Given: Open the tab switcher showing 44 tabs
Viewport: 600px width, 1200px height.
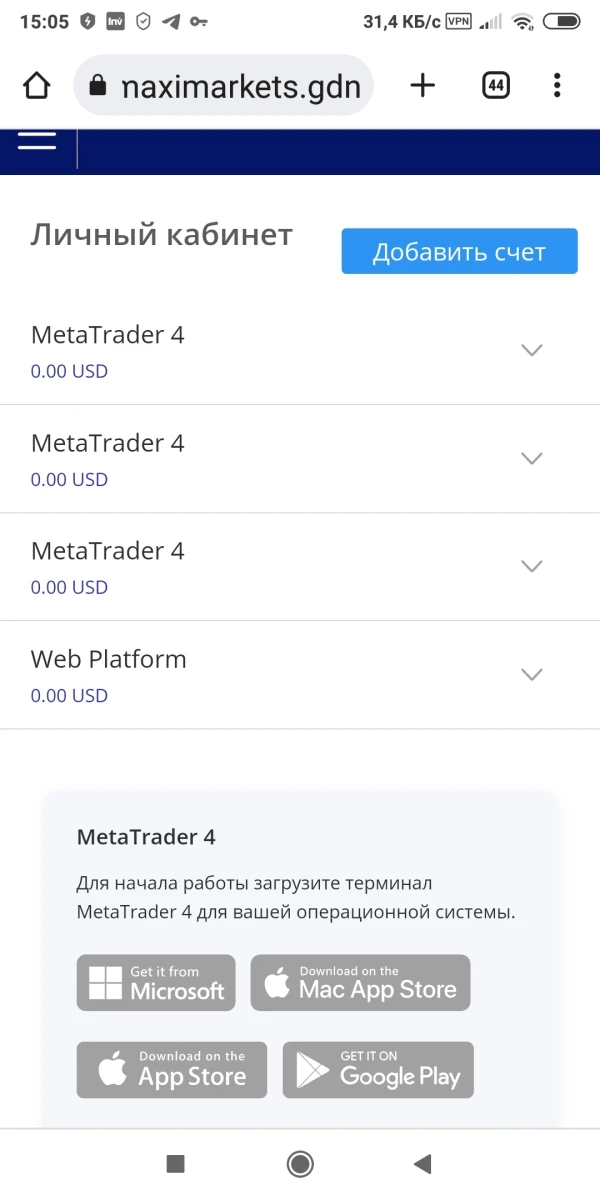Looking at the screenshot, I should [x=495, y=86].
